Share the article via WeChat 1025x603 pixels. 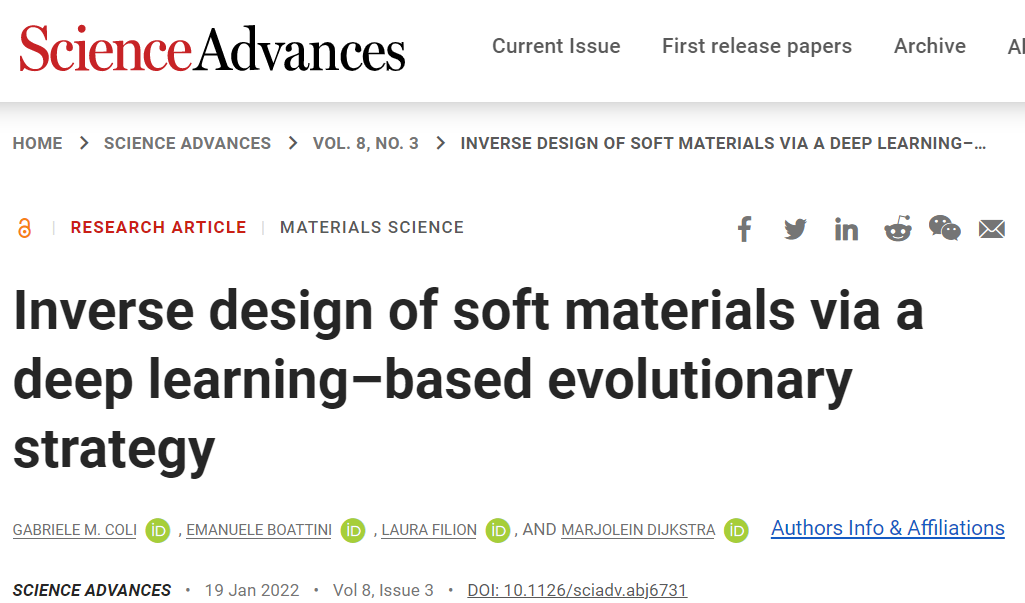pyautogui.click(x=944, y=229)
